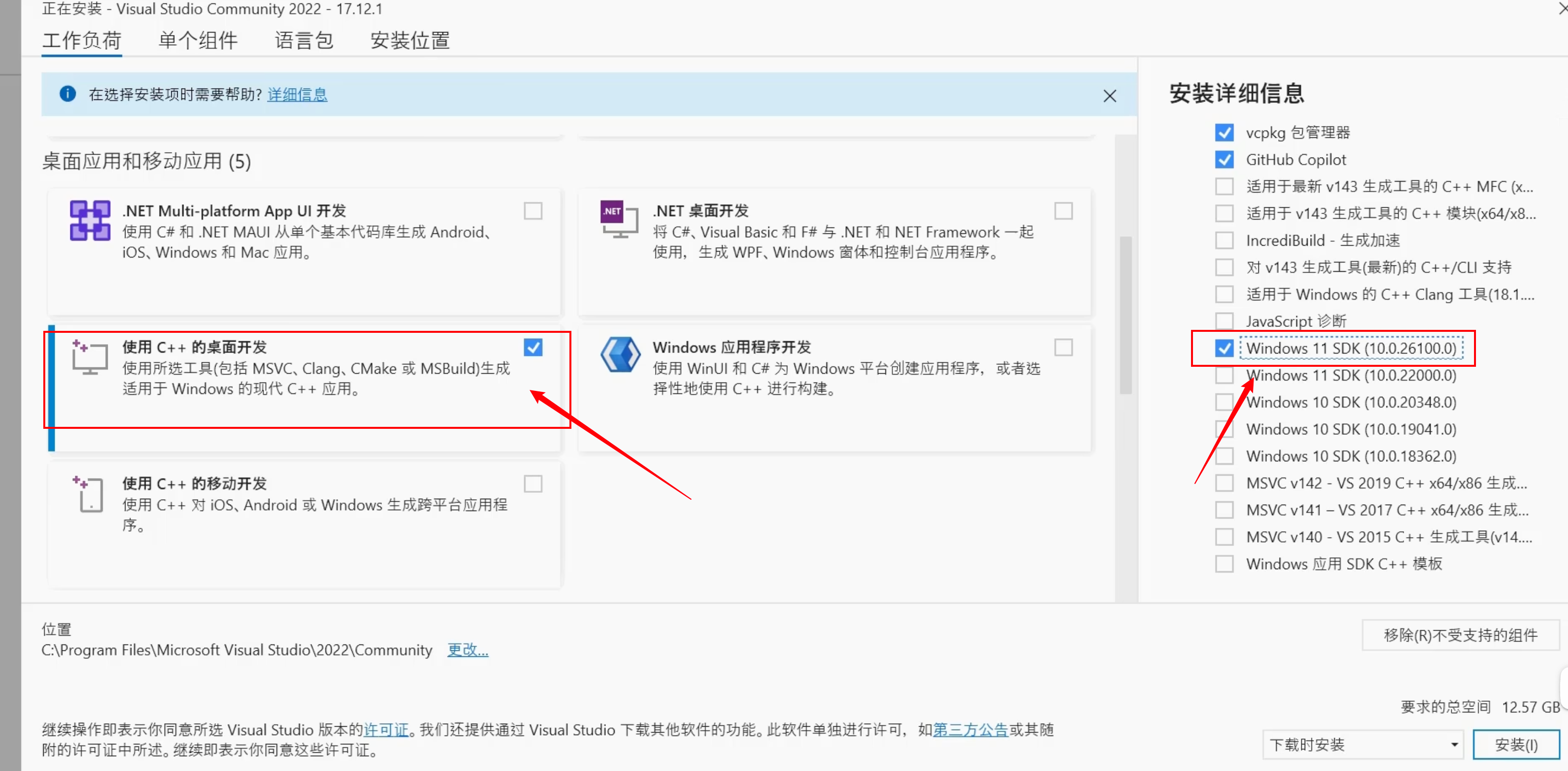This screenshot has height=771, width=1568.
Task: Enable C++ Clang 工具 for Windows
Action: pos(1224,294)
